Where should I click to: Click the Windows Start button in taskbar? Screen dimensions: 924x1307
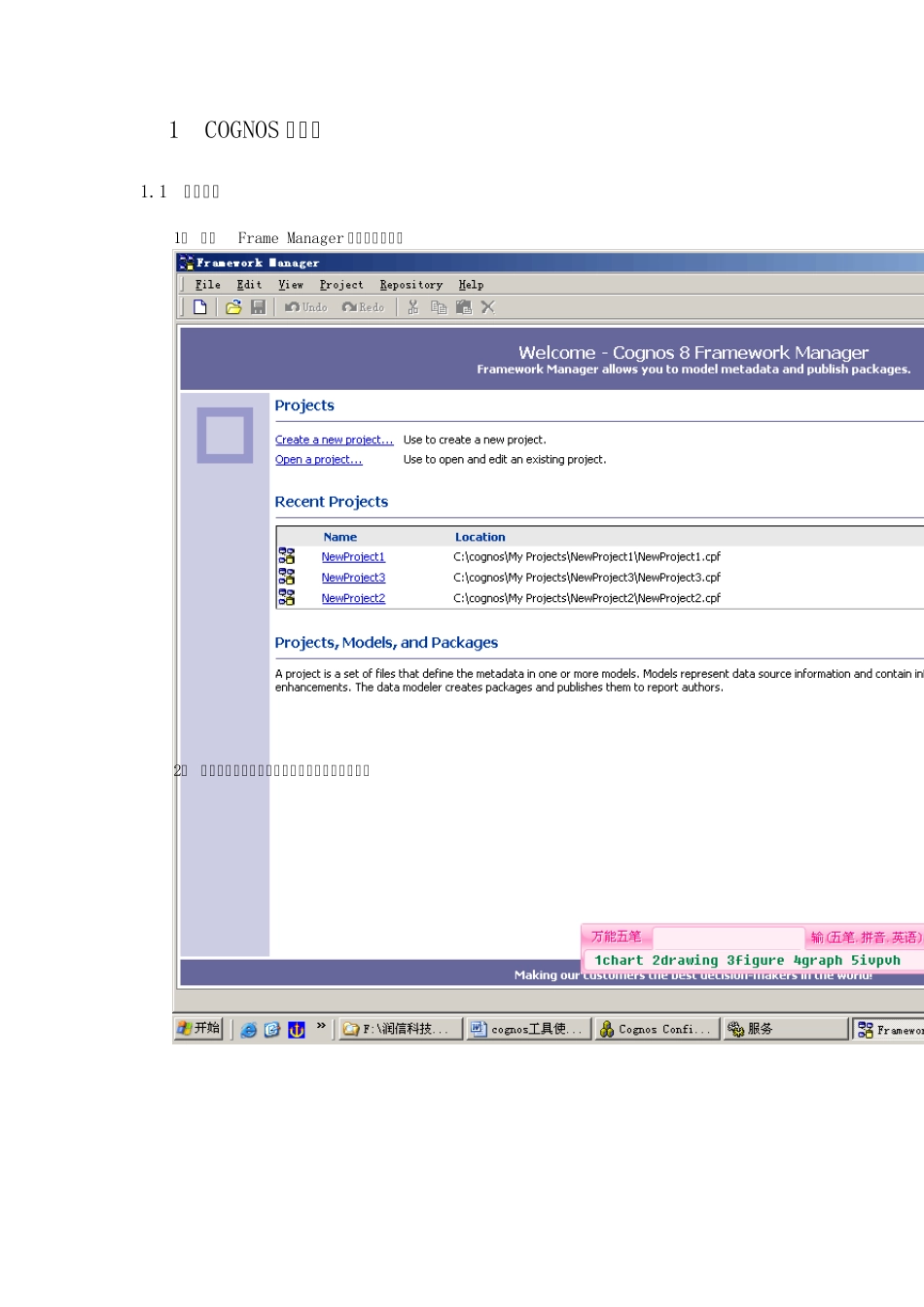pos(199,1029)
